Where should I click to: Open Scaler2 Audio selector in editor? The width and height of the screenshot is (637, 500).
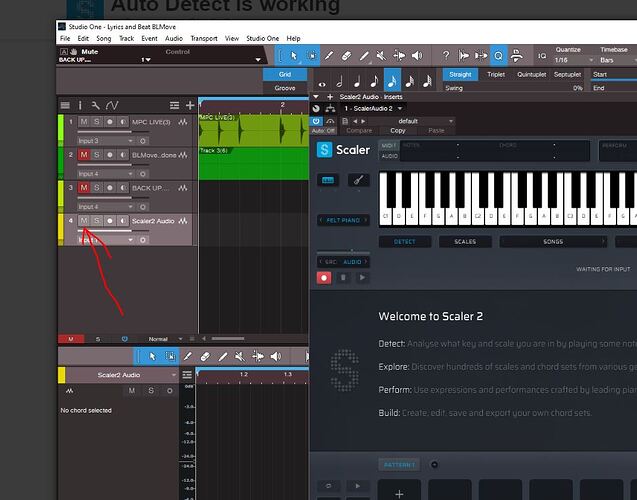click(x=122, y=375)
